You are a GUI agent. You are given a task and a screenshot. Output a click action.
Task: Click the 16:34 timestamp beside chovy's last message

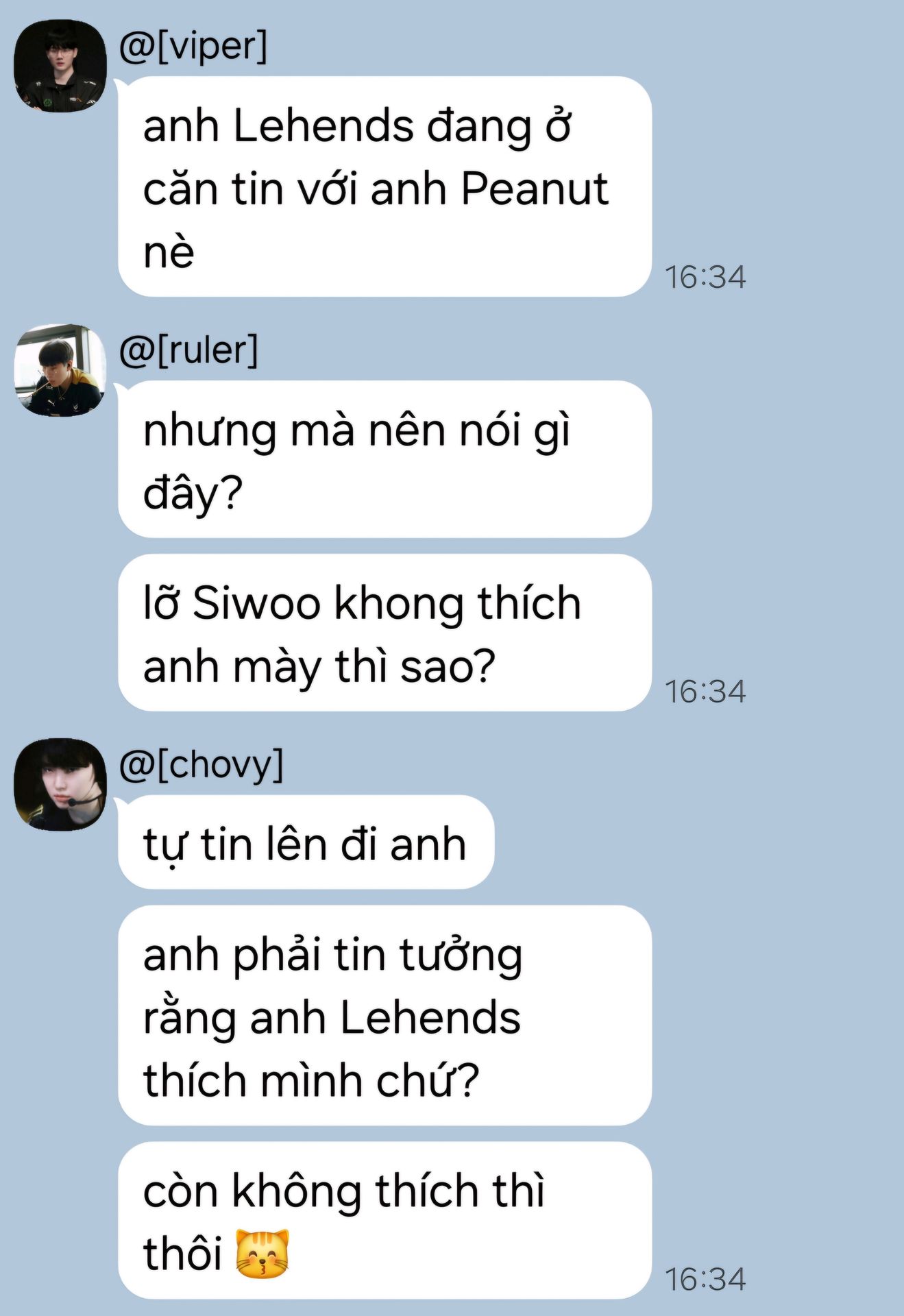705,1279
